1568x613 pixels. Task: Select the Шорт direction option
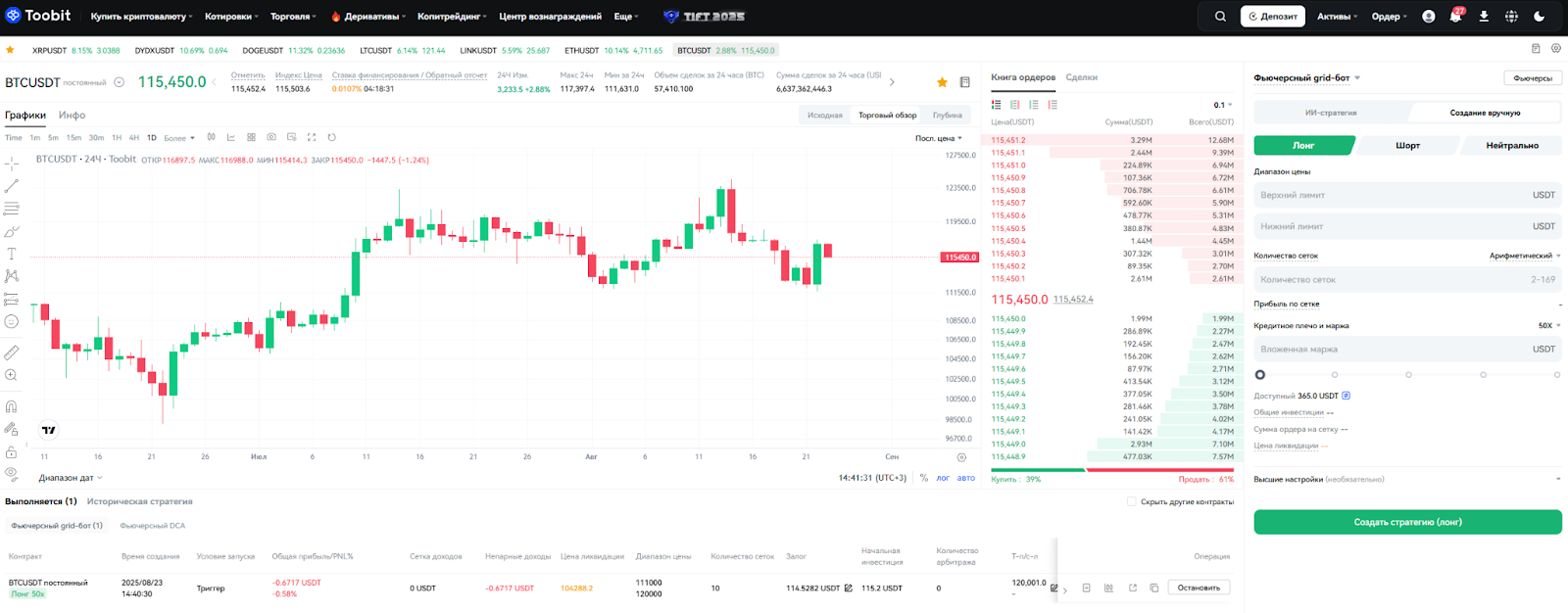(x=1407, y=145)
